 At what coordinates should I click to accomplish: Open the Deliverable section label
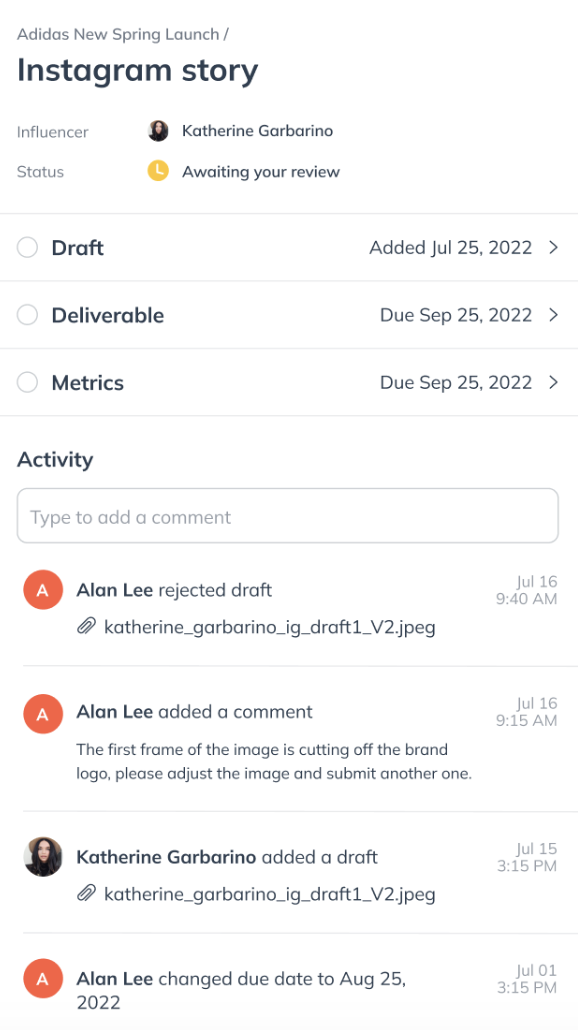click(x=108, y=315)
